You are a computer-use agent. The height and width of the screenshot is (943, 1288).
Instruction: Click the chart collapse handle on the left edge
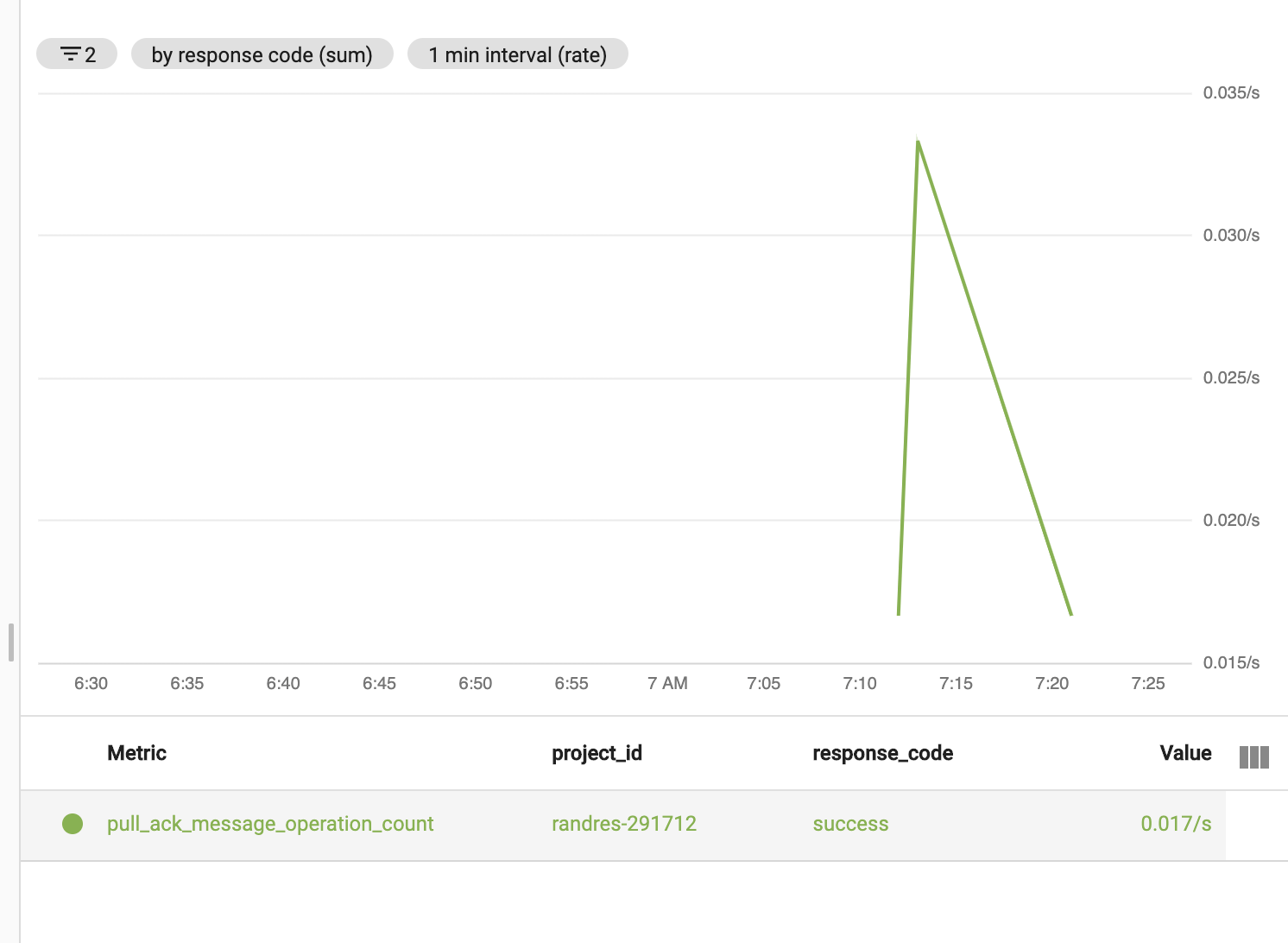pos(10,641)
